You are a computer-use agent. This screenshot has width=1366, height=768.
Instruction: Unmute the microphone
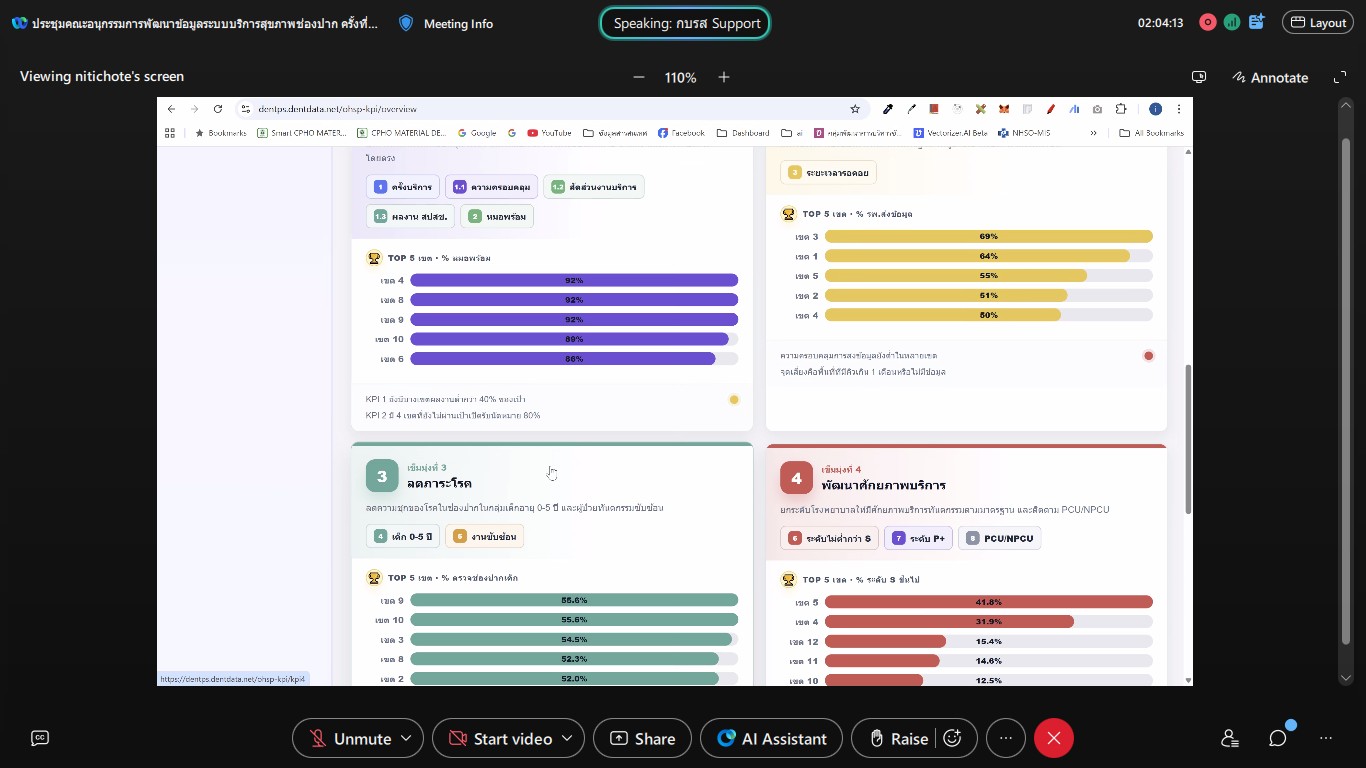pos(350,739)
